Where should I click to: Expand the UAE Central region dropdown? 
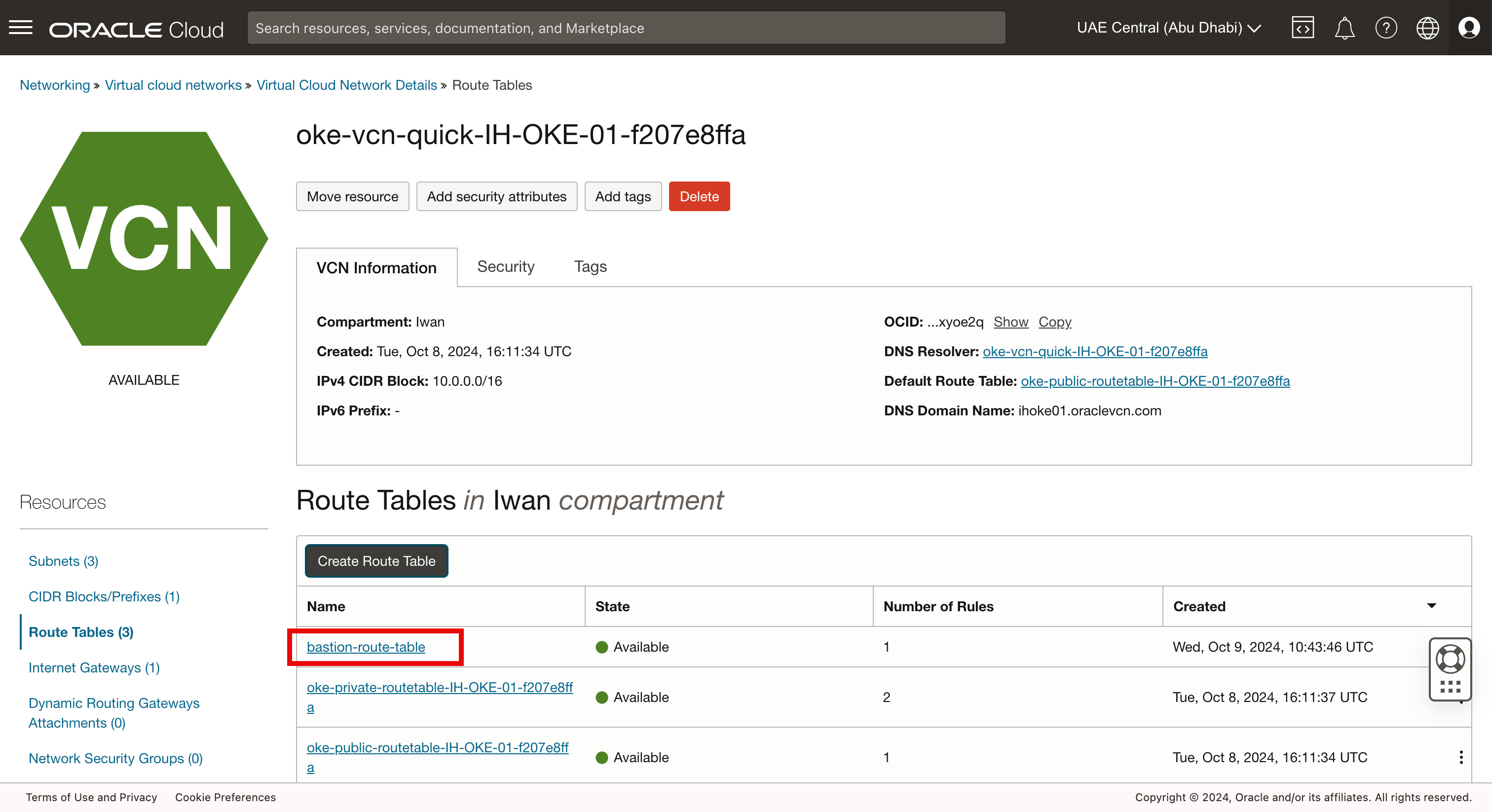pyautogui.click(x=1169, y=28)
